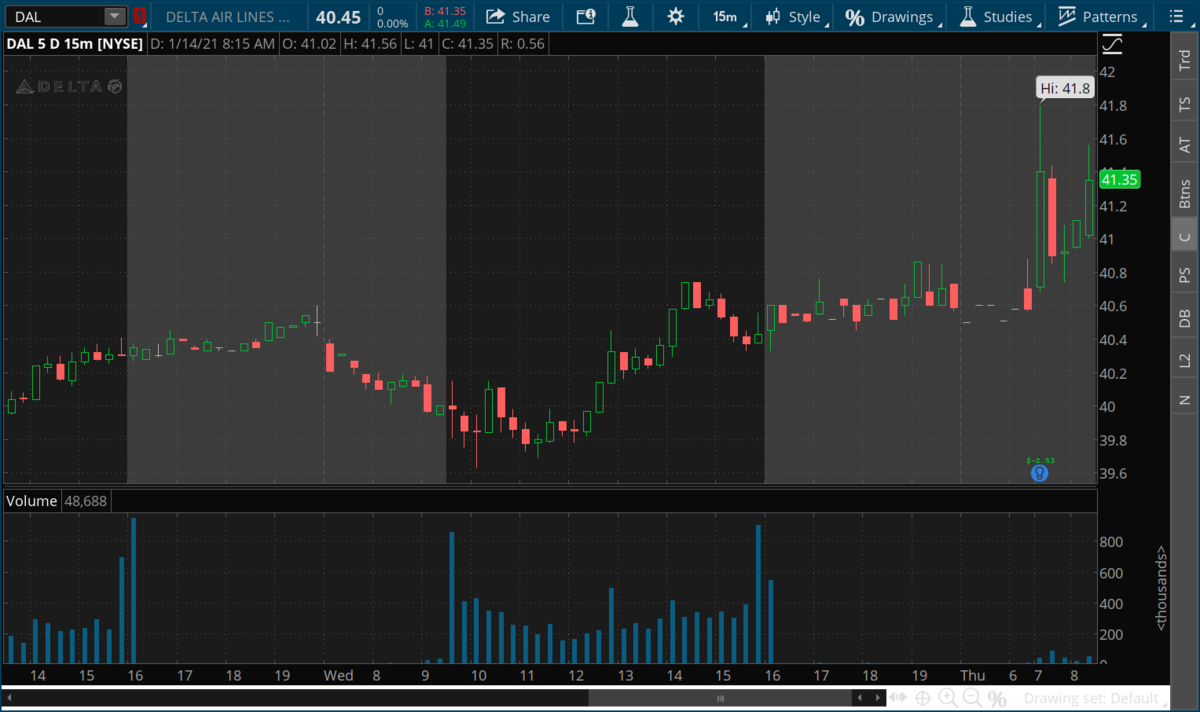Open the DB sidebar tab
This screenshot has width=1200, height=712.
pyautogui.click(x=1184, y=318)
